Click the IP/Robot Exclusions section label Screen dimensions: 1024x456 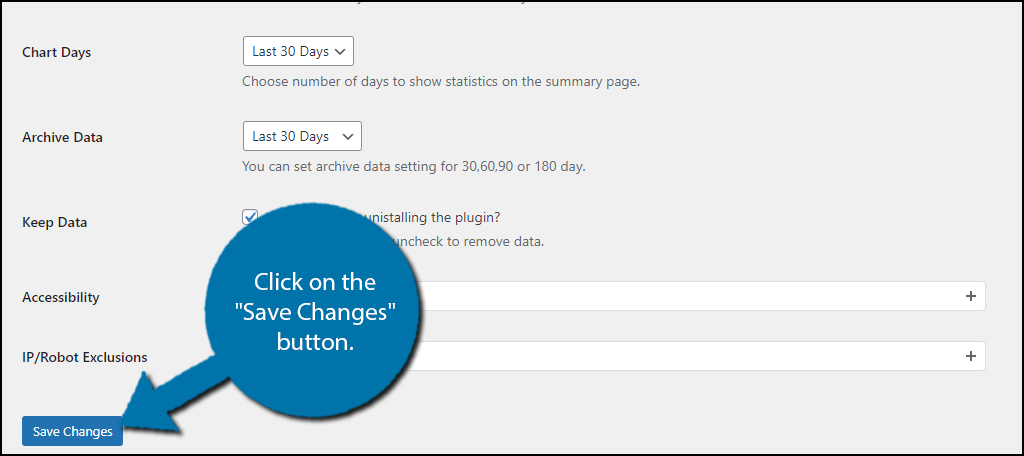tap(85, 357)
